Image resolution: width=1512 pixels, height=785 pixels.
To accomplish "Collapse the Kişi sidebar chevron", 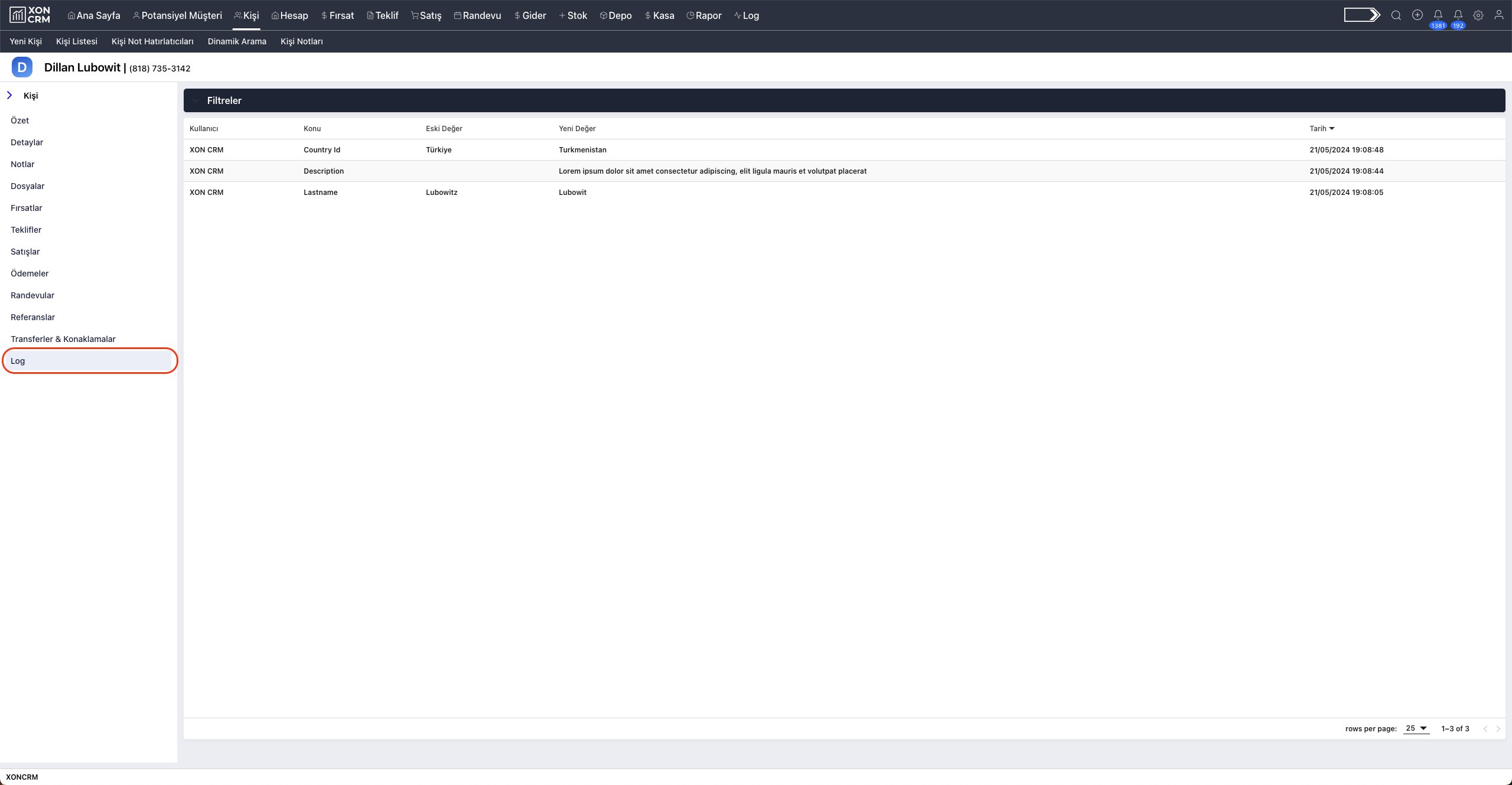I will (x=9, y=95).
